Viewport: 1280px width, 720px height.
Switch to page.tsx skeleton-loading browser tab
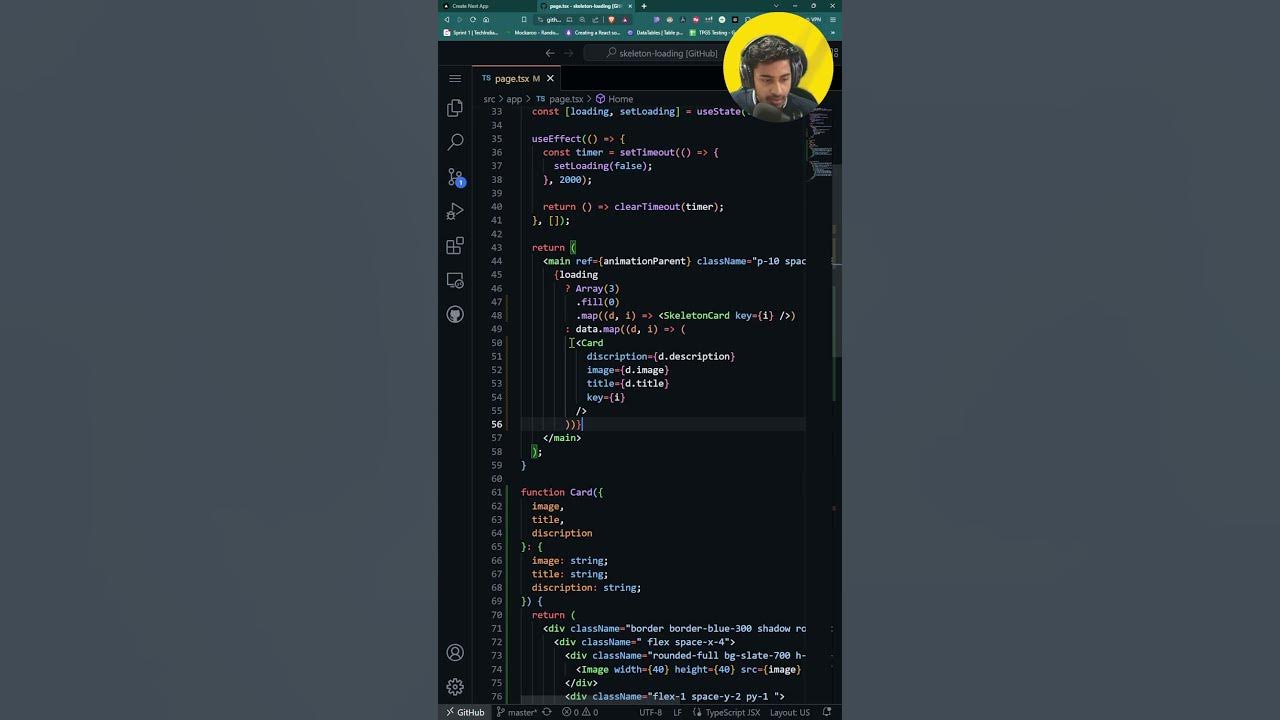coord(584,6)
